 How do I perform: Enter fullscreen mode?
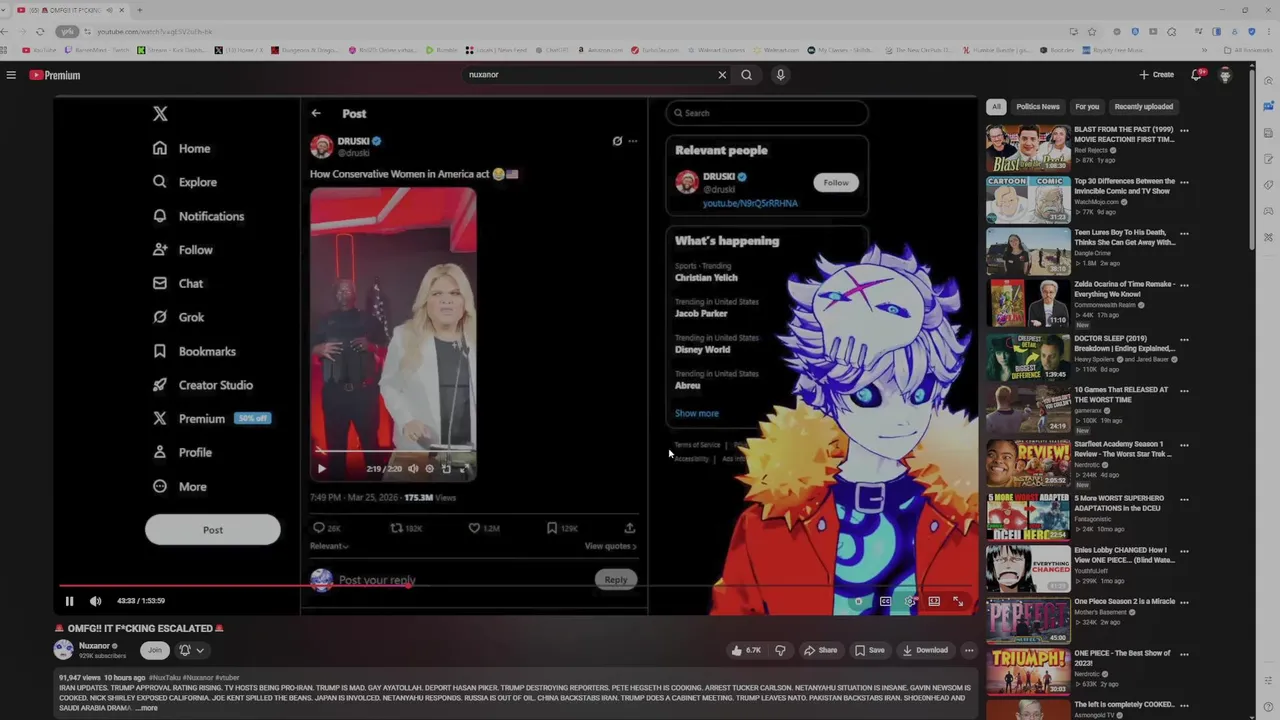point(958,601)
